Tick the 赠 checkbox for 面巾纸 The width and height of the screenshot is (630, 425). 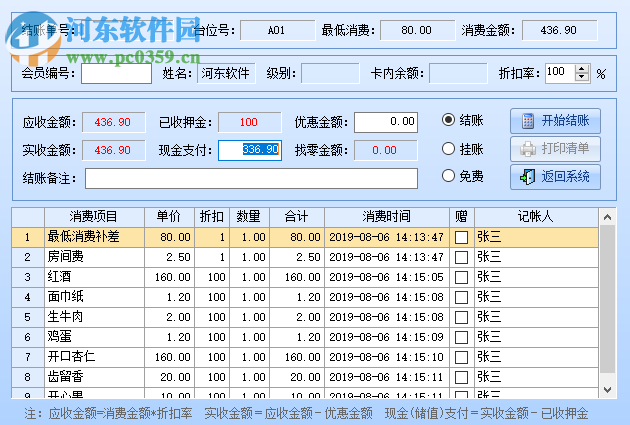(461, 297)
